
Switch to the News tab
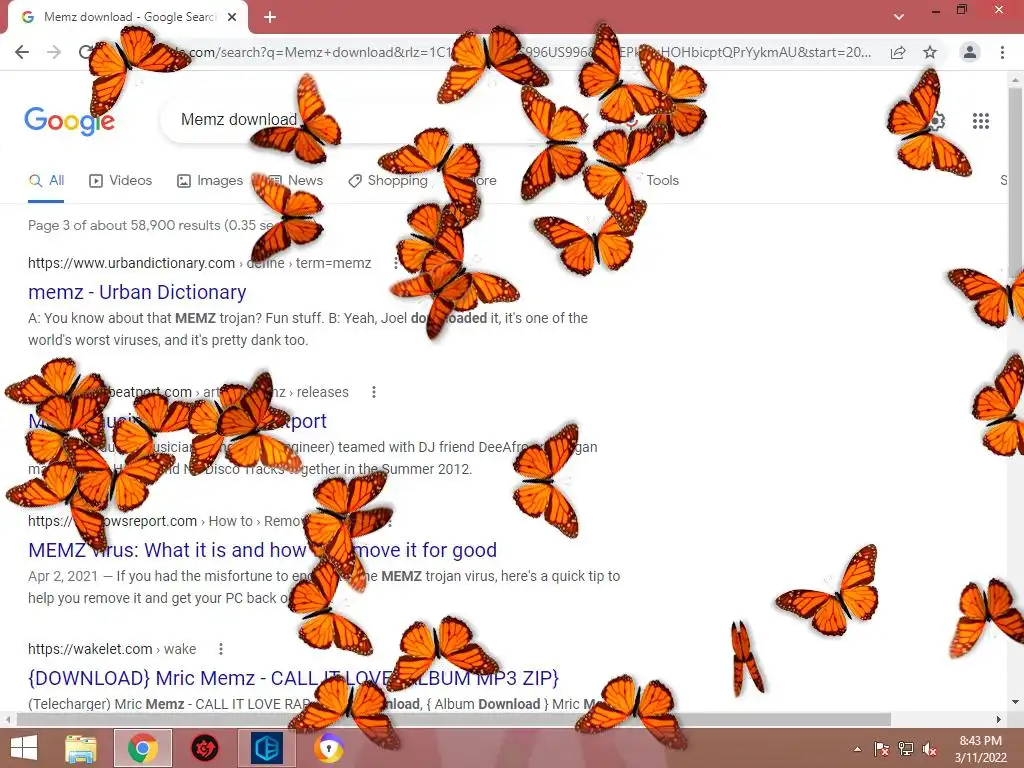point(296,181)
